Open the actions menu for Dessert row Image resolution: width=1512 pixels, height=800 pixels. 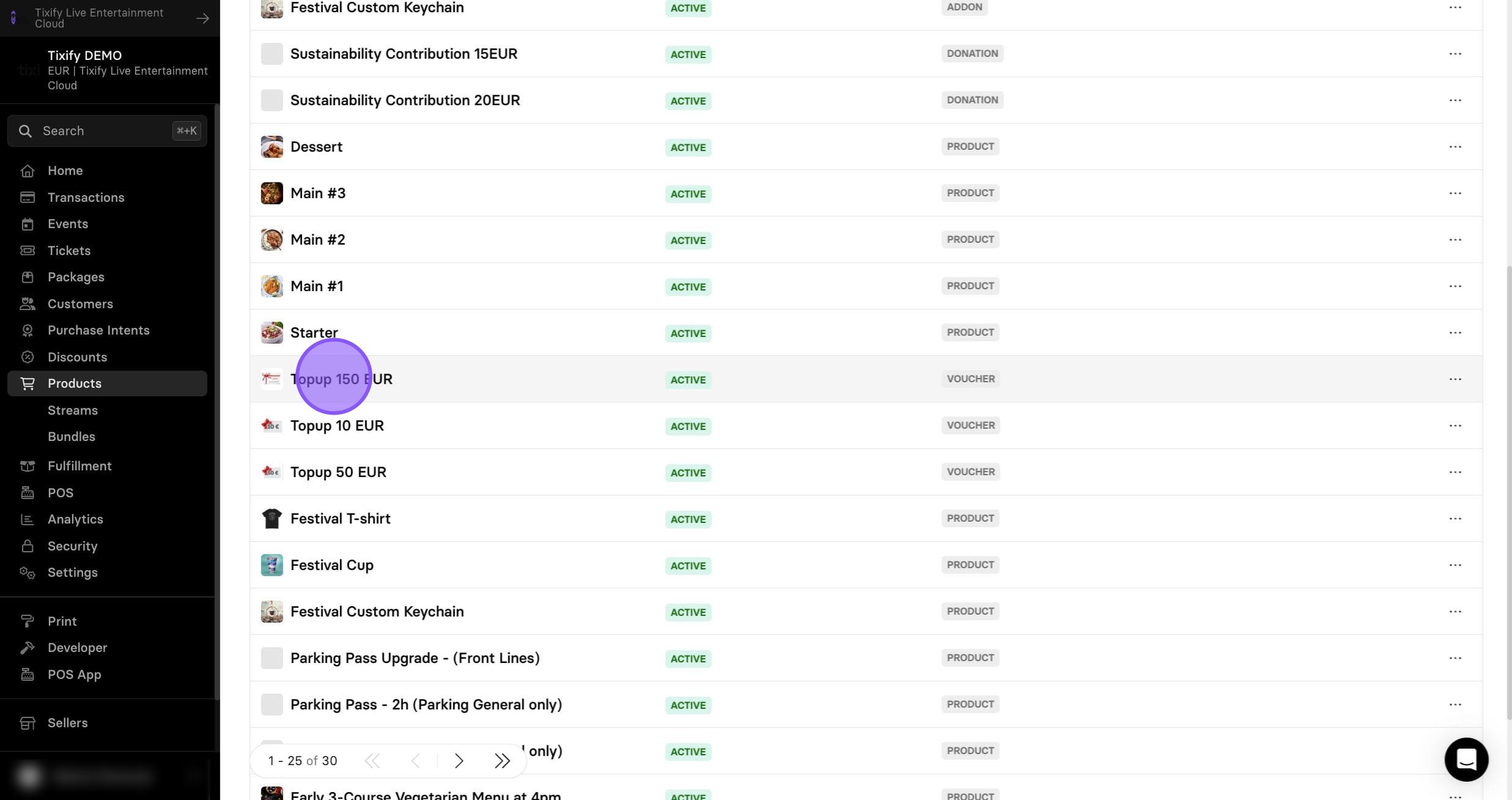pos(1455,147)
